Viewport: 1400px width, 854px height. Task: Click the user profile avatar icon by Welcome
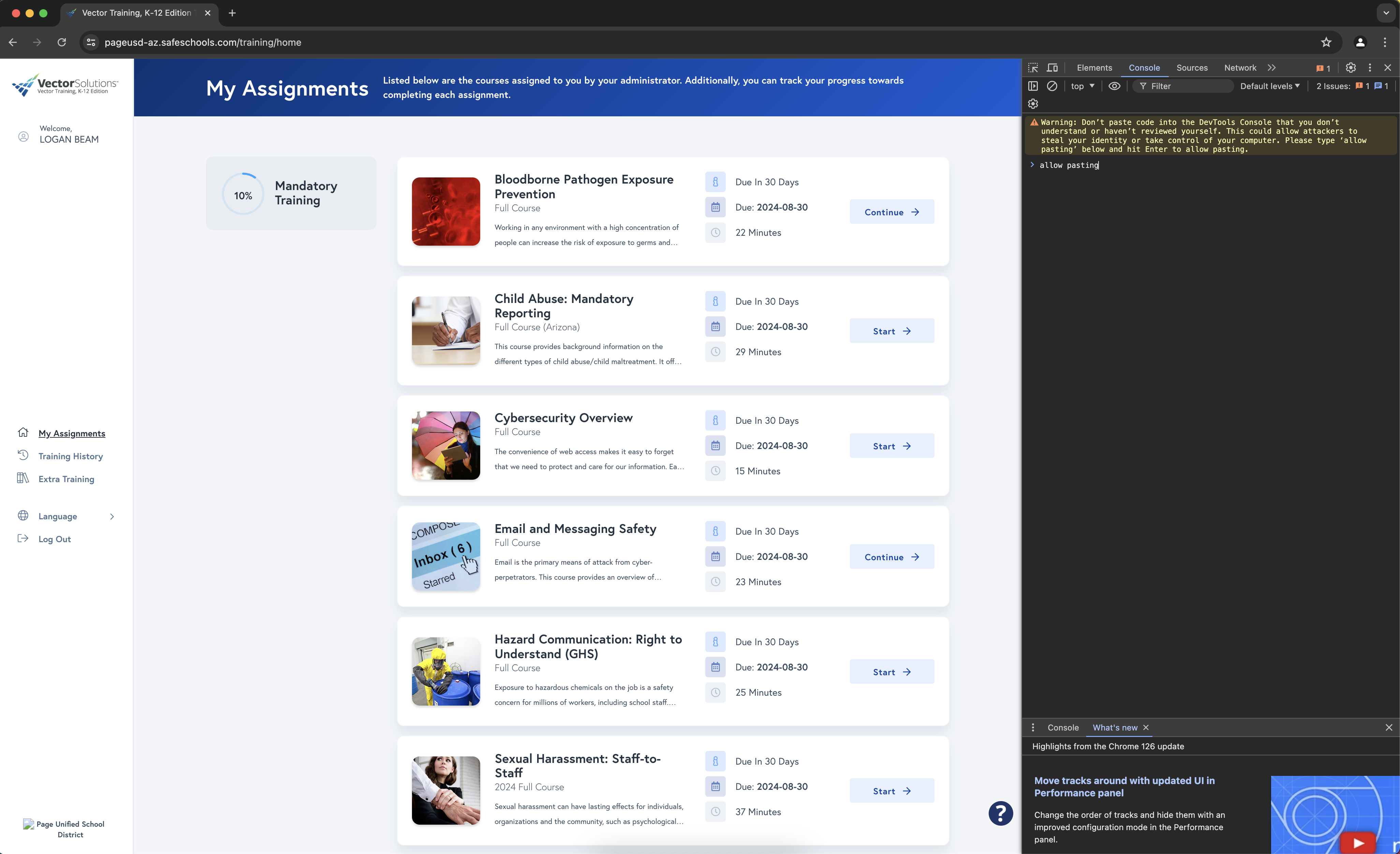click(23, 136)
